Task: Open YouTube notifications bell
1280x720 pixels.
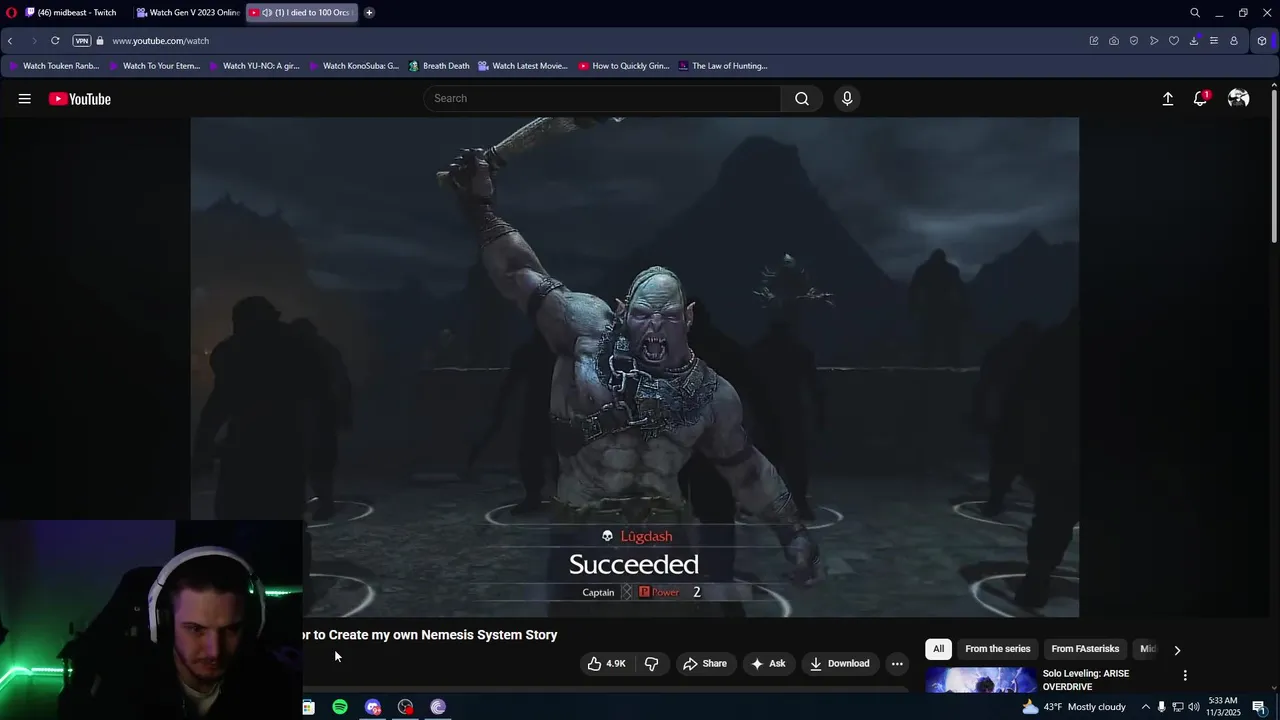Action: pyautogui.click(x=1200, y=98)
